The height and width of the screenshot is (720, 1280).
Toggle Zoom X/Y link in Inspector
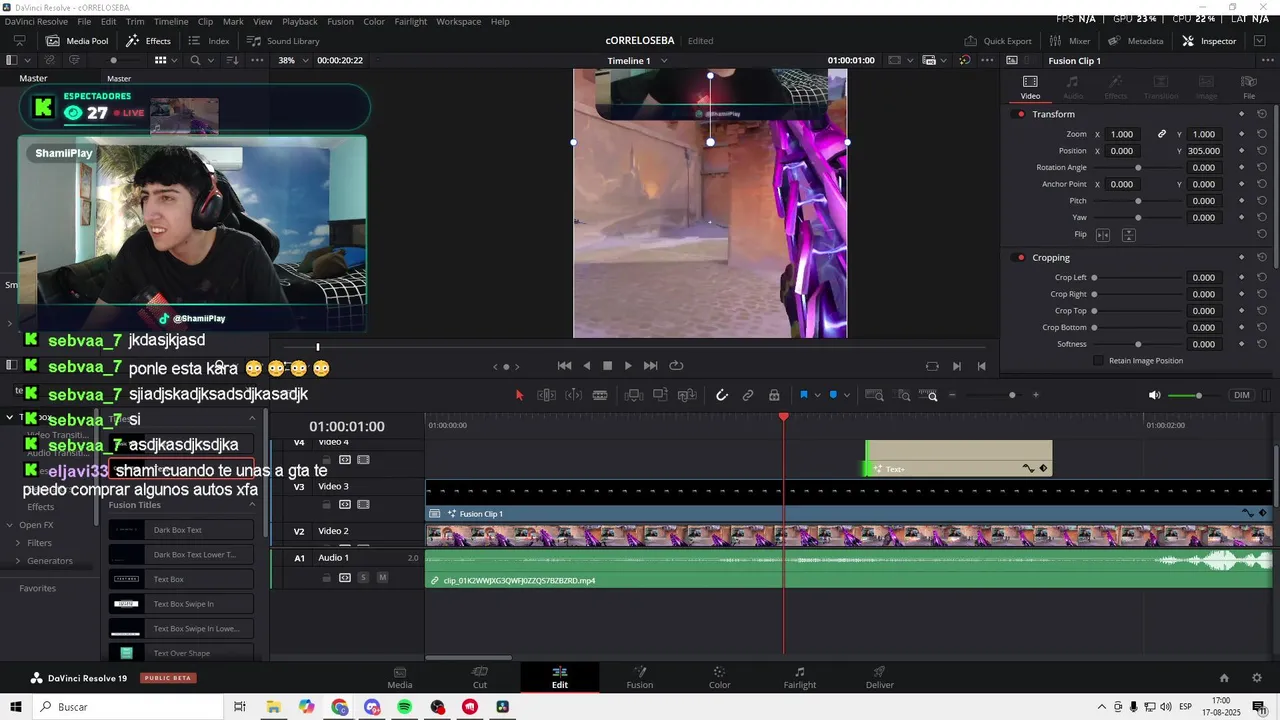(1162, 134)
